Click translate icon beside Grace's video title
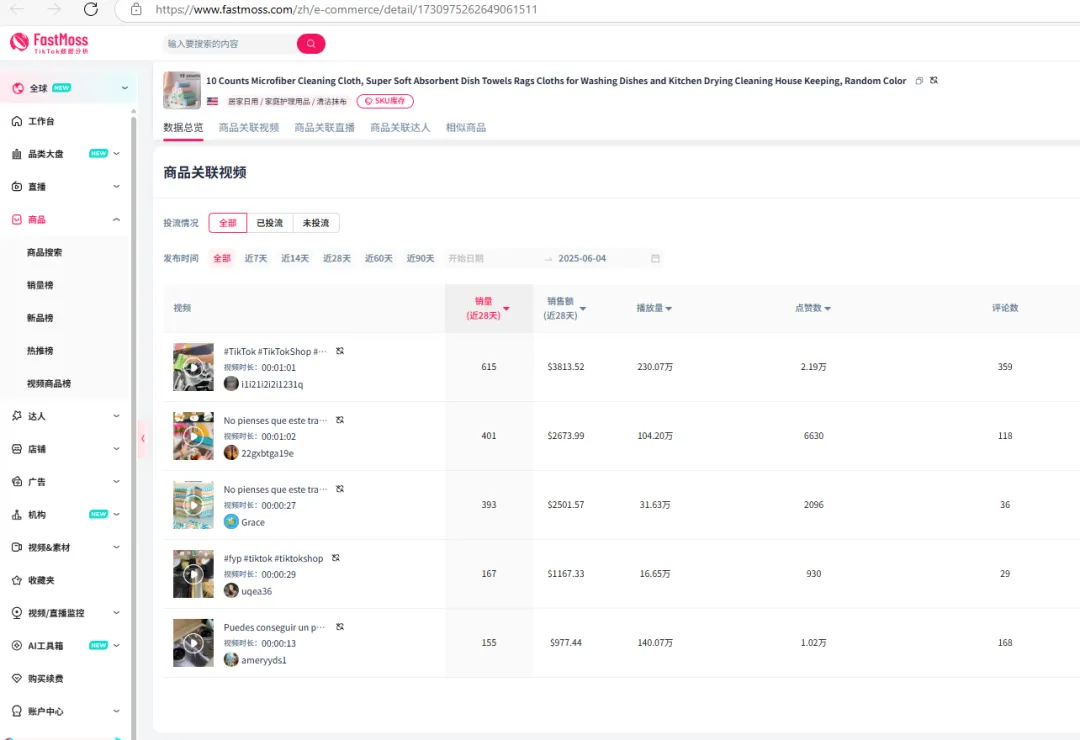 pos(340,489)
